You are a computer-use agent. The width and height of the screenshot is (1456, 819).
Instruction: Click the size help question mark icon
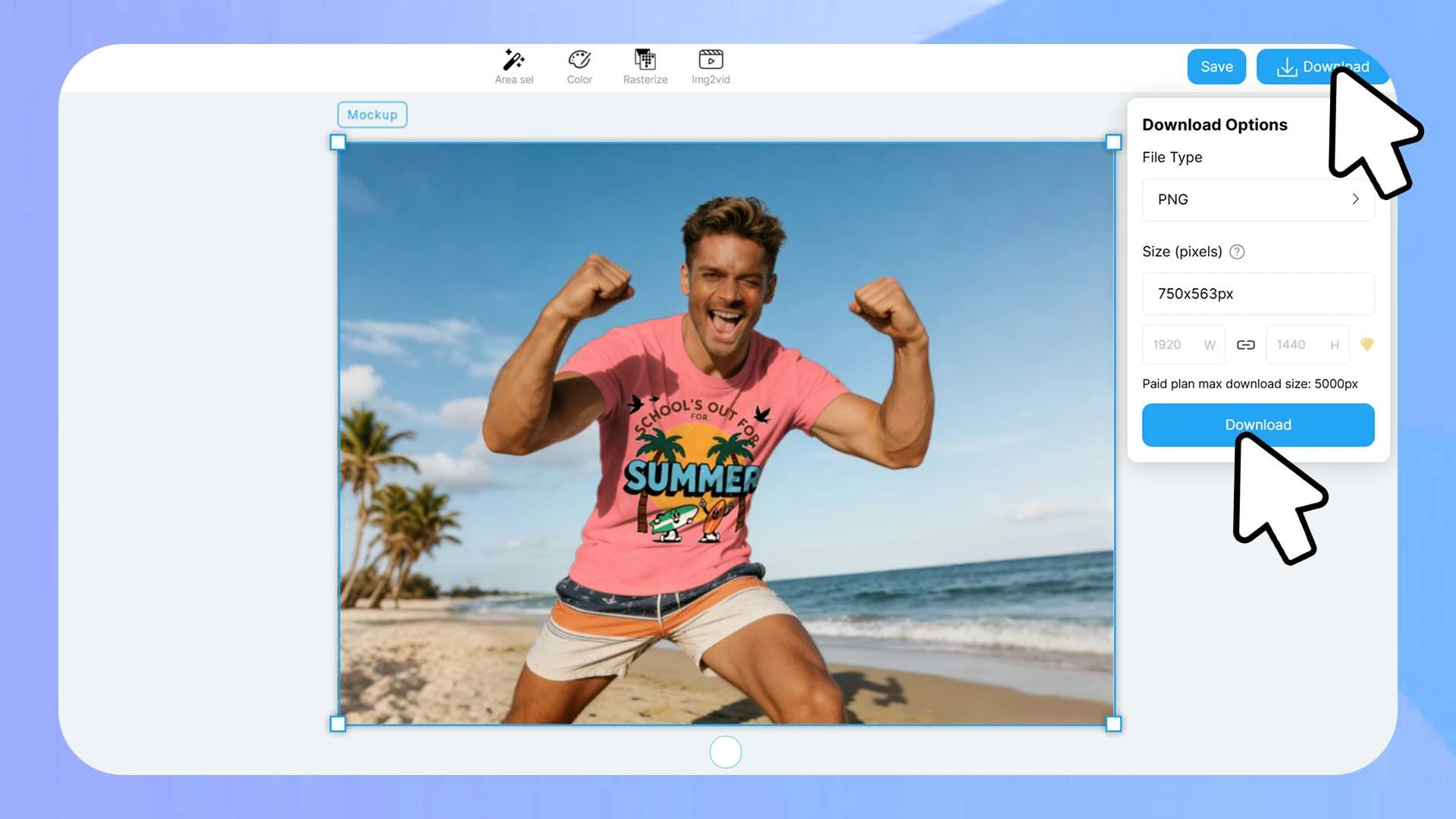[1237, 252]
